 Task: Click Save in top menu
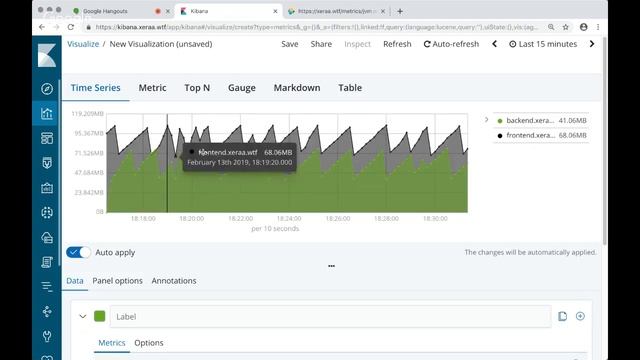[x=290, y=44]
